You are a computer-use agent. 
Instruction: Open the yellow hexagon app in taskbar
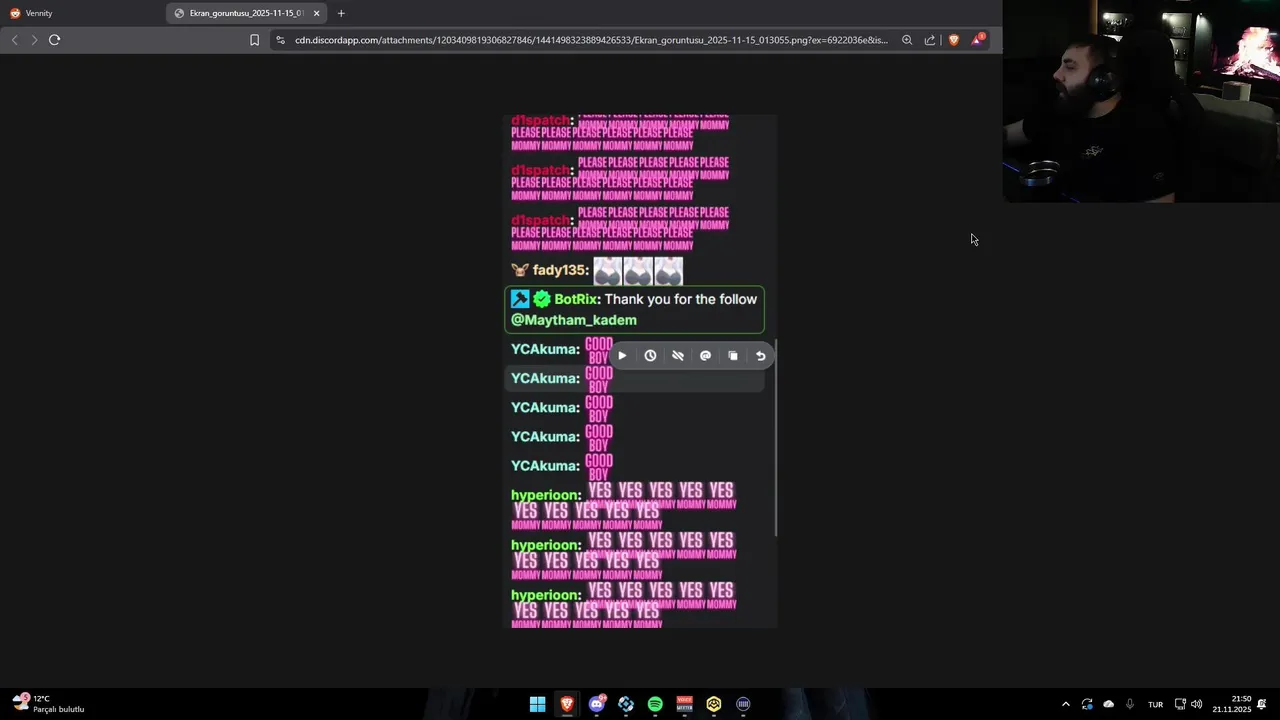[714, 704]
